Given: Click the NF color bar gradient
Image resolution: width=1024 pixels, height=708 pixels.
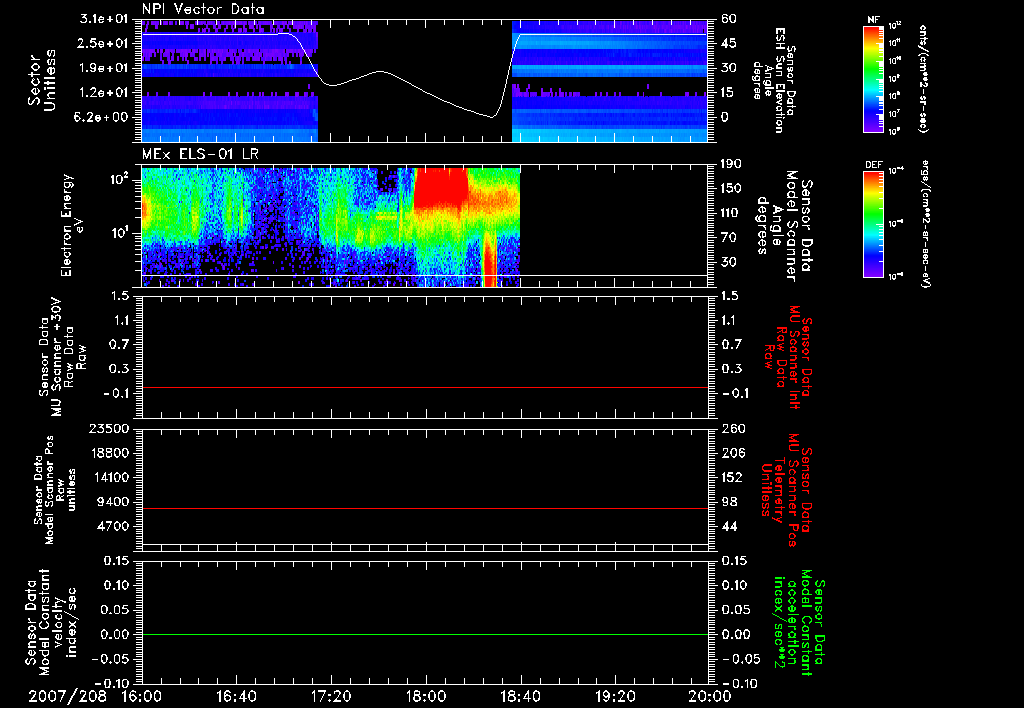Looking at the screenshot, I should pos(874,79).
